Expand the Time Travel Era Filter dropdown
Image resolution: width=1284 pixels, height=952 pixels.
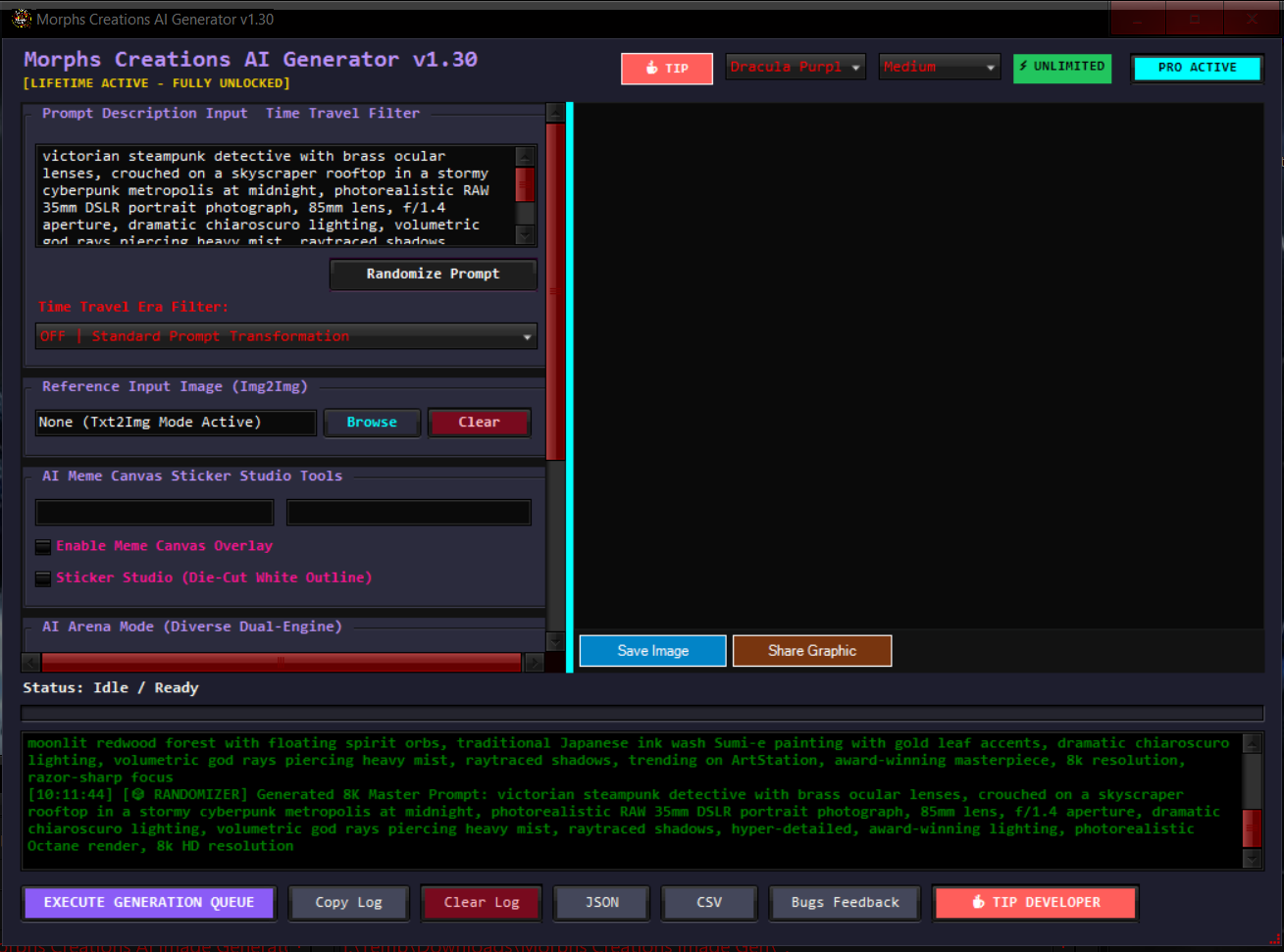coord(286,336)
